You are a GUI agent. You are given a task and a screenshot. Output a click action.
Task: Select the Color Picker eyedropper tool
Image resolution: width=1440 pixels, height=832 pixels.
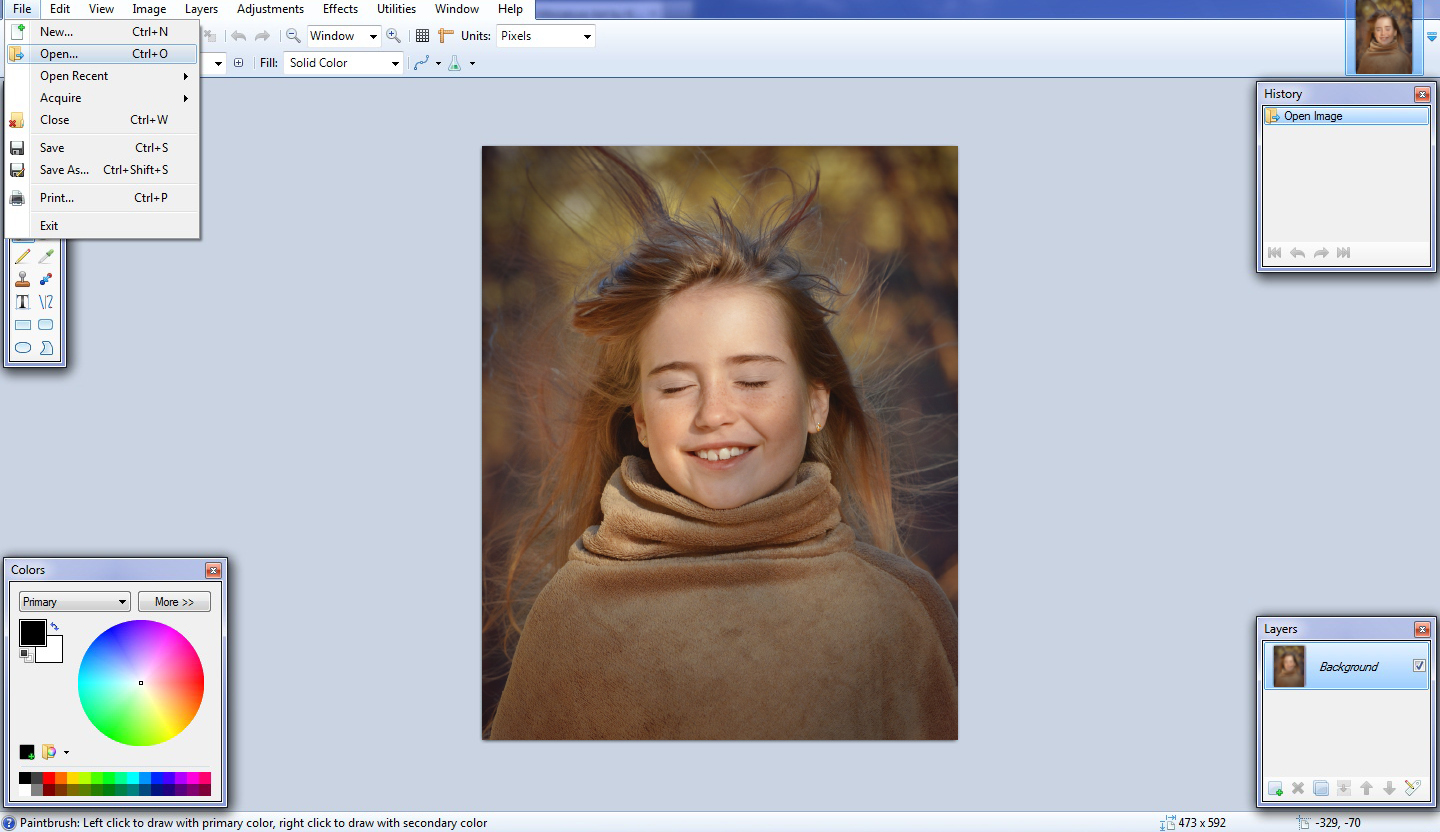[x=46, y=256]
